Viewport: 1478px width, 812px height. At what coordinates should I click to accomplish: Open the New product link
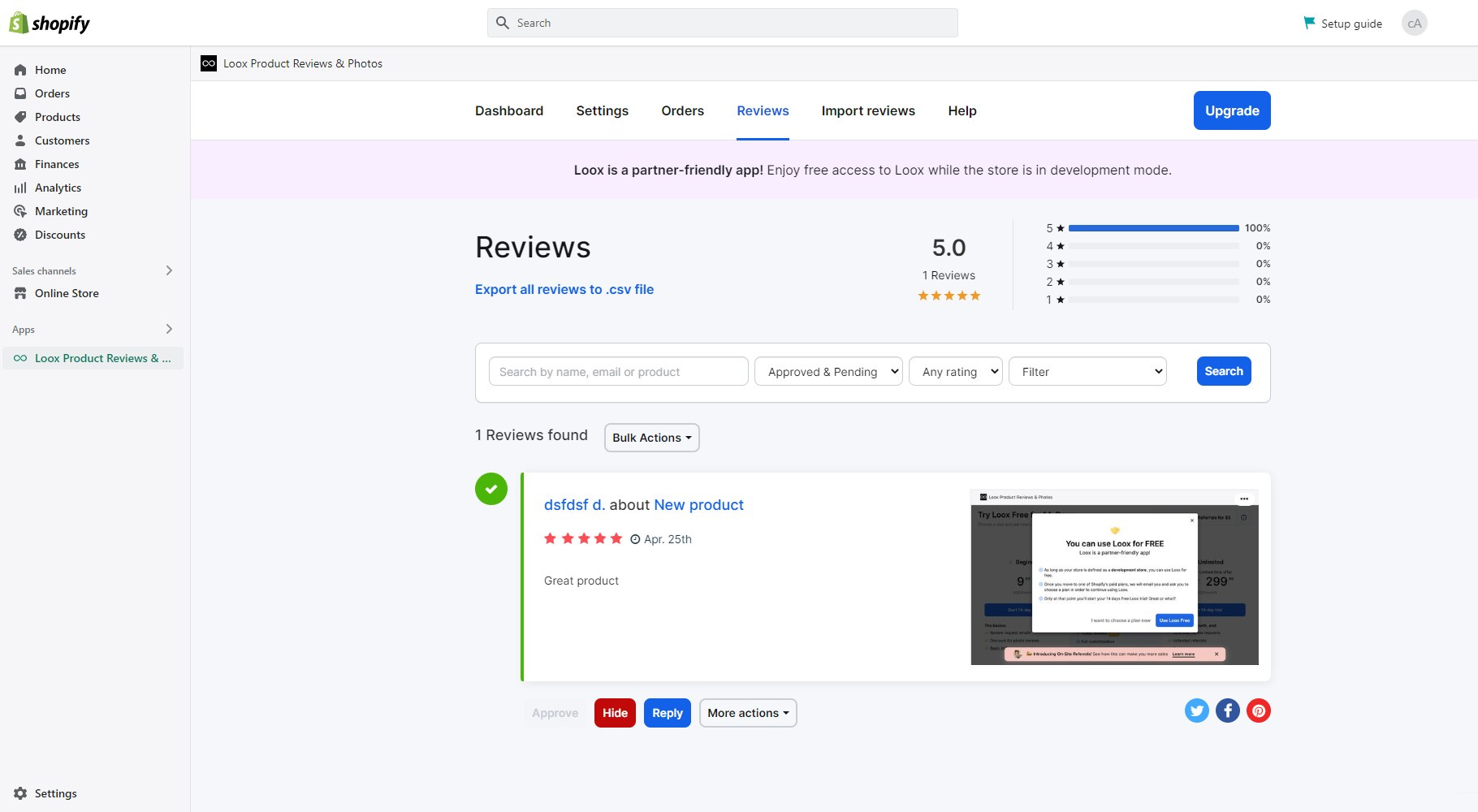point(698,505)
